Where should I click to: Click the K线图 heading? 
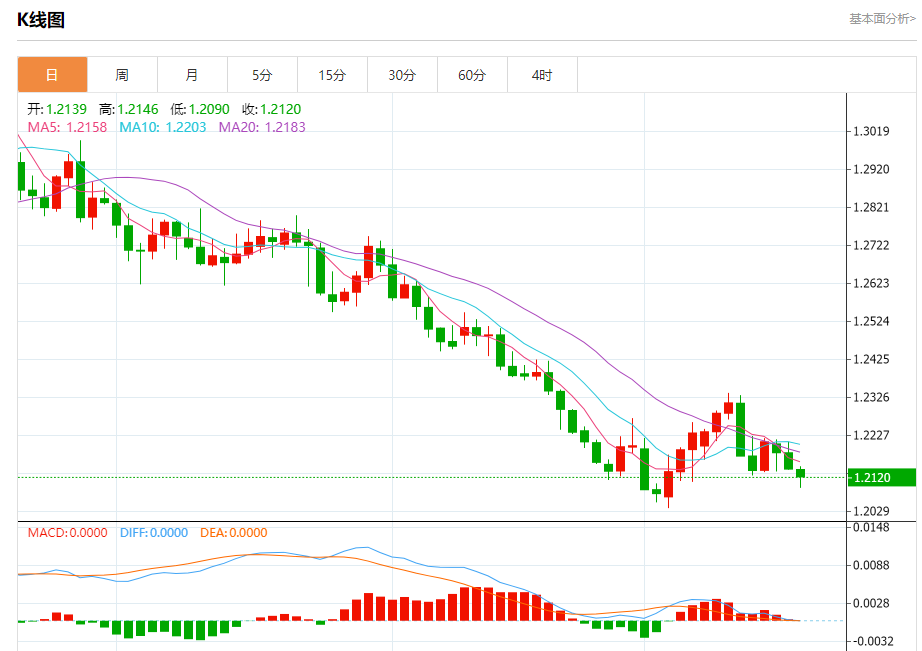click(x=41, y=20)
